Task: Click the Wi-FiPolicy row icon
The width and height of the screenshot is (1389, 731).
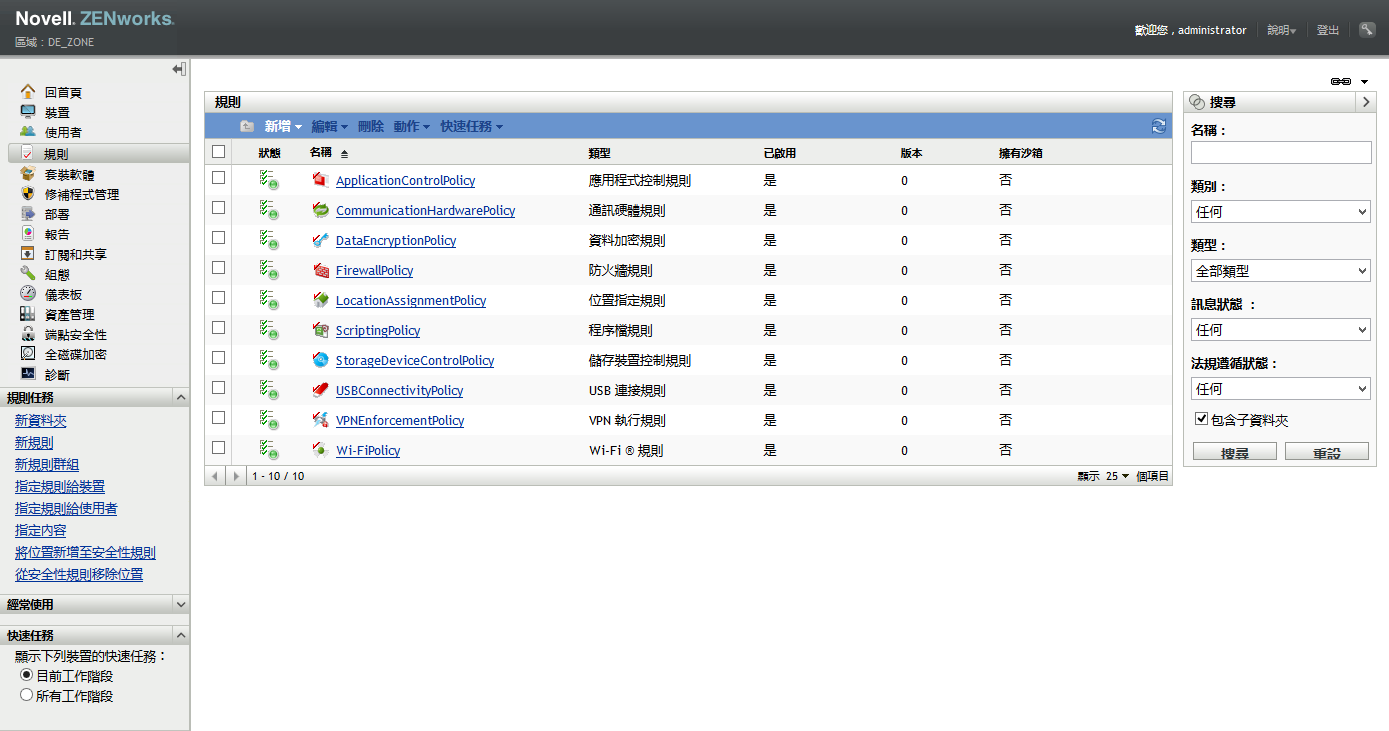Action: point(321,450)
